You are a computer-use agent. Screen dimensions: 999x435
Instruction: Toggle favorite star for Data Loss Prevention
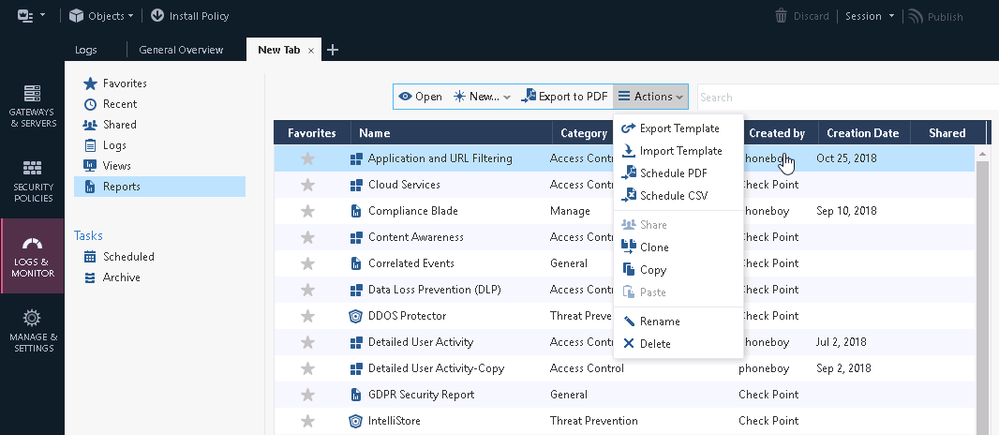pyautogui.click(x=308, y=290)
